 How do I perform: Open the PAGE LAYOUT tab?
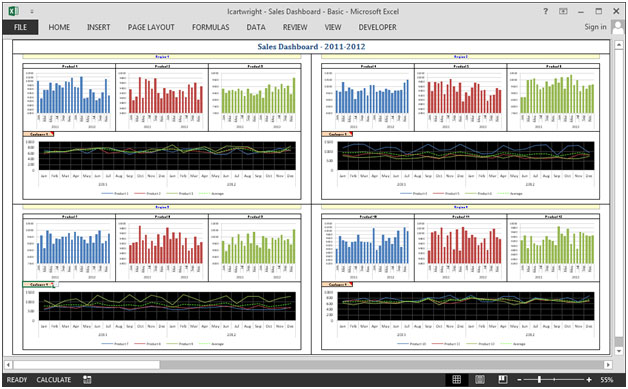pos(151,27)
